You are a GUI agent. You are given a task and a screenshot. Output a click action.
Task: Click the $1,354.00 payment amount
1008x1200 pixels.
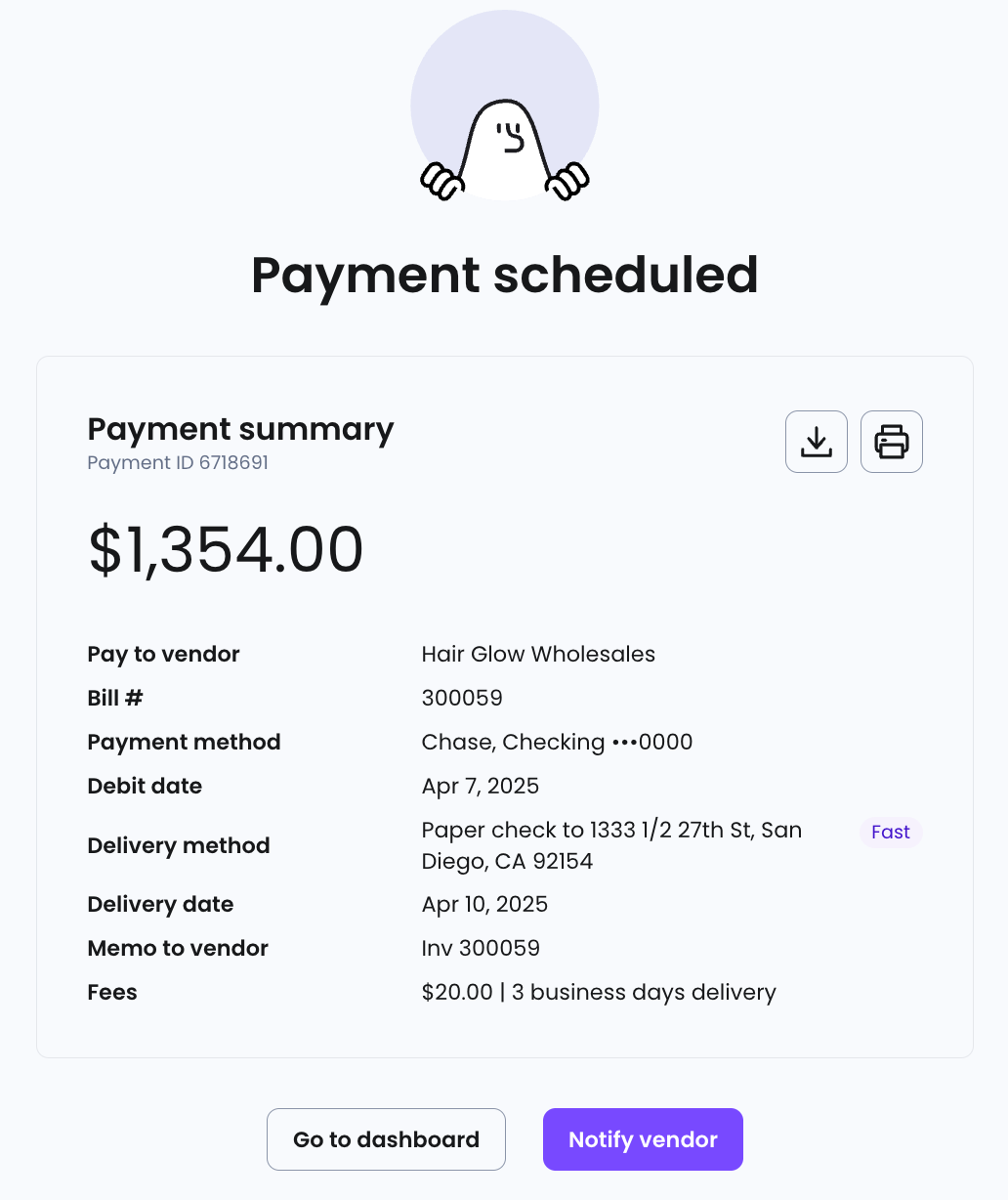click(226, 549)
